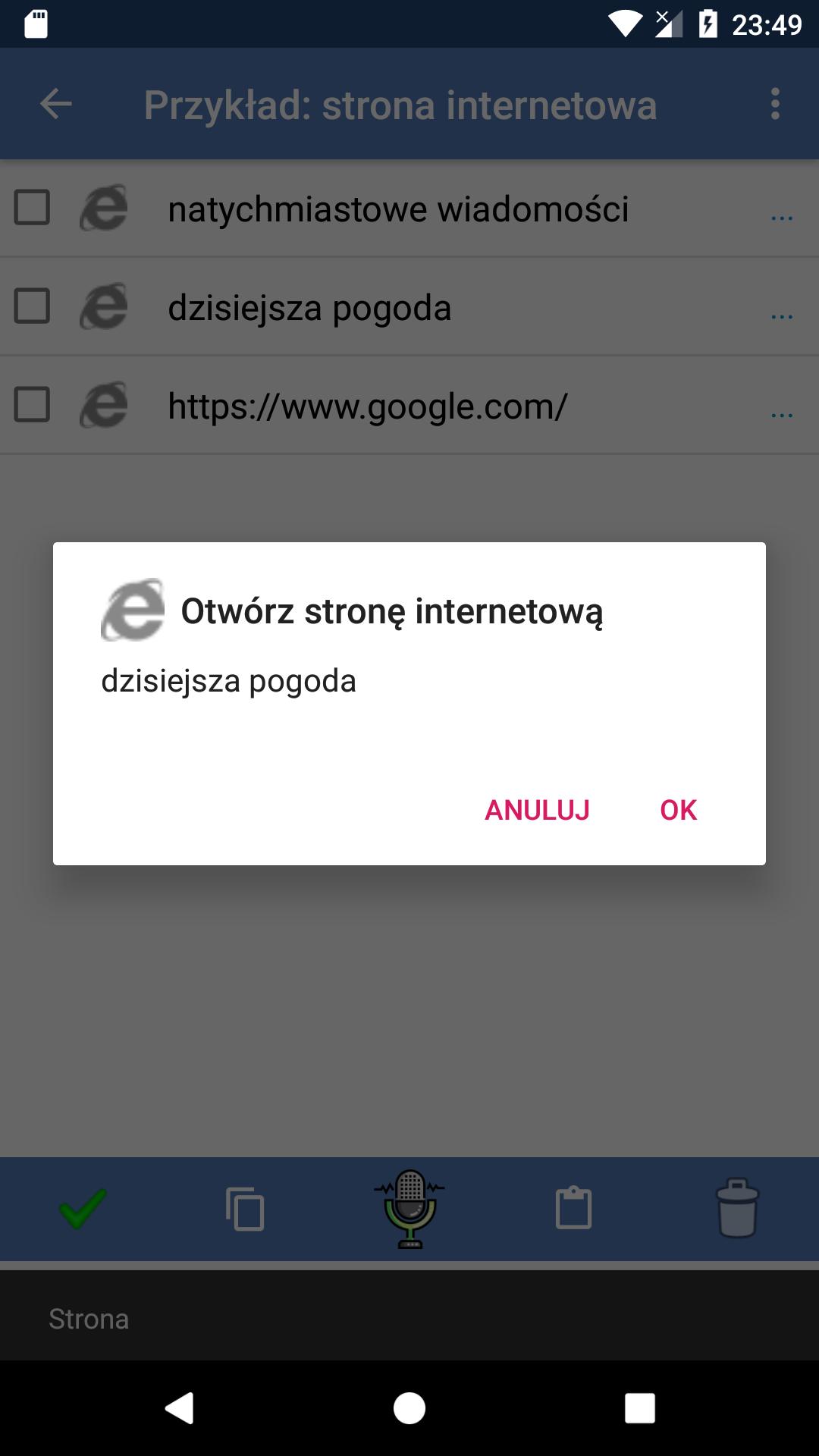Cancel the dialog with ANULUJ
This screenshot has height=1456, width=819.
click(537, 810)
